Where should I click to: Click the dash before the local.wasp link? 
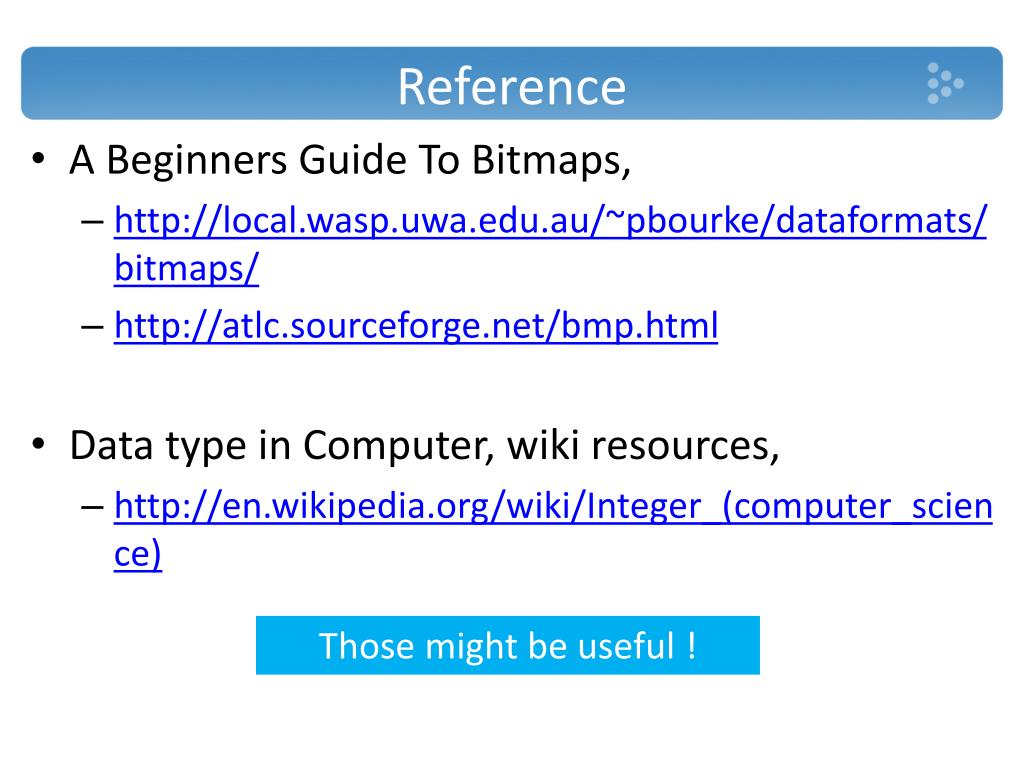tap(92, 223)
